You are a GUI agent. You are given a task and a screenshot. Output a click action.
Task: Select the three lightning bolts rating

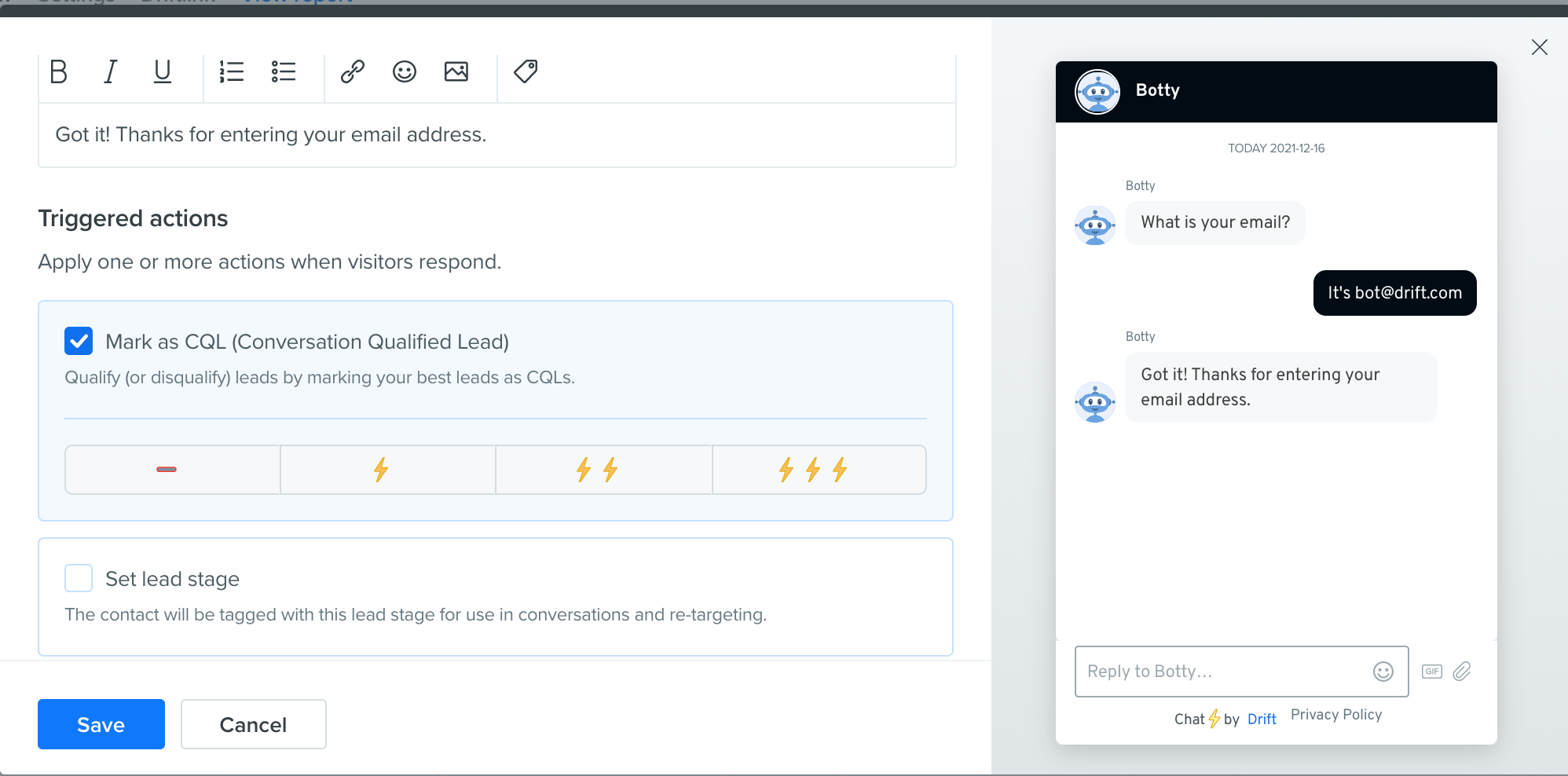tap(819, 470)
